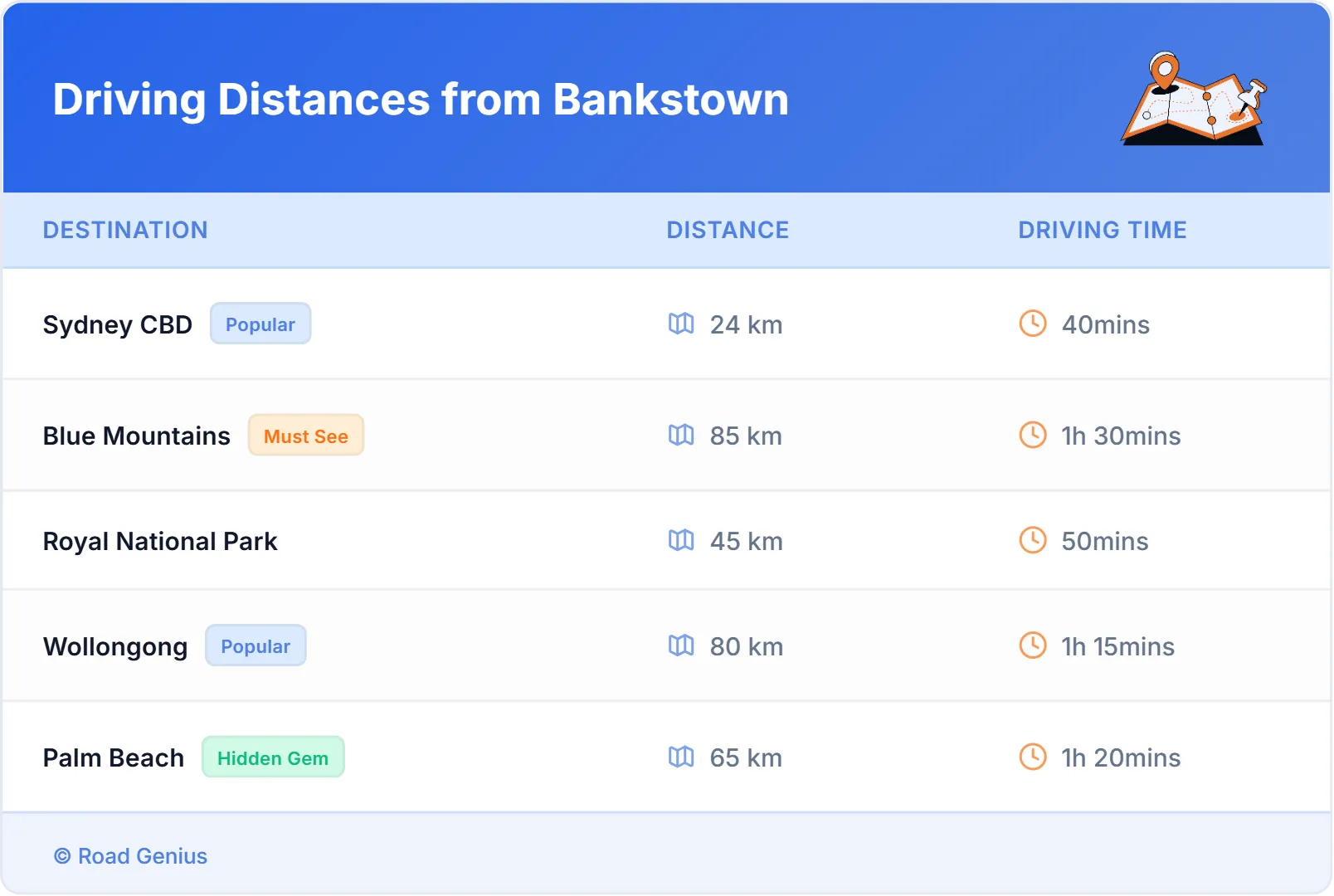The image size is (1334, 896).
Task: Click the map icon beside 45 km
Action: point(681,540)
